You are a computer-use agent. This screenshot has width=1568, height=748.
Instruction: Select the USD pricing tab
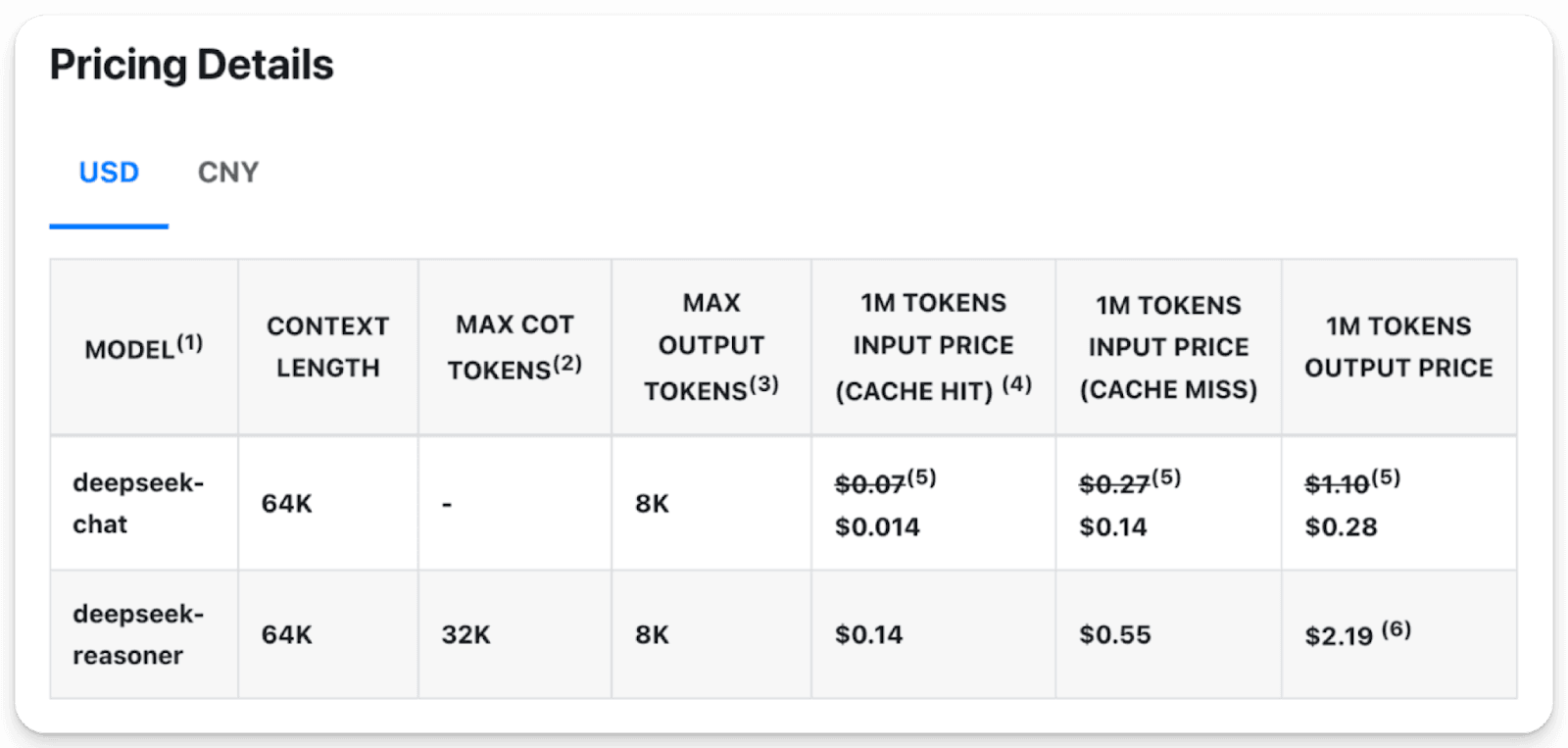click(x=108, y=172)
